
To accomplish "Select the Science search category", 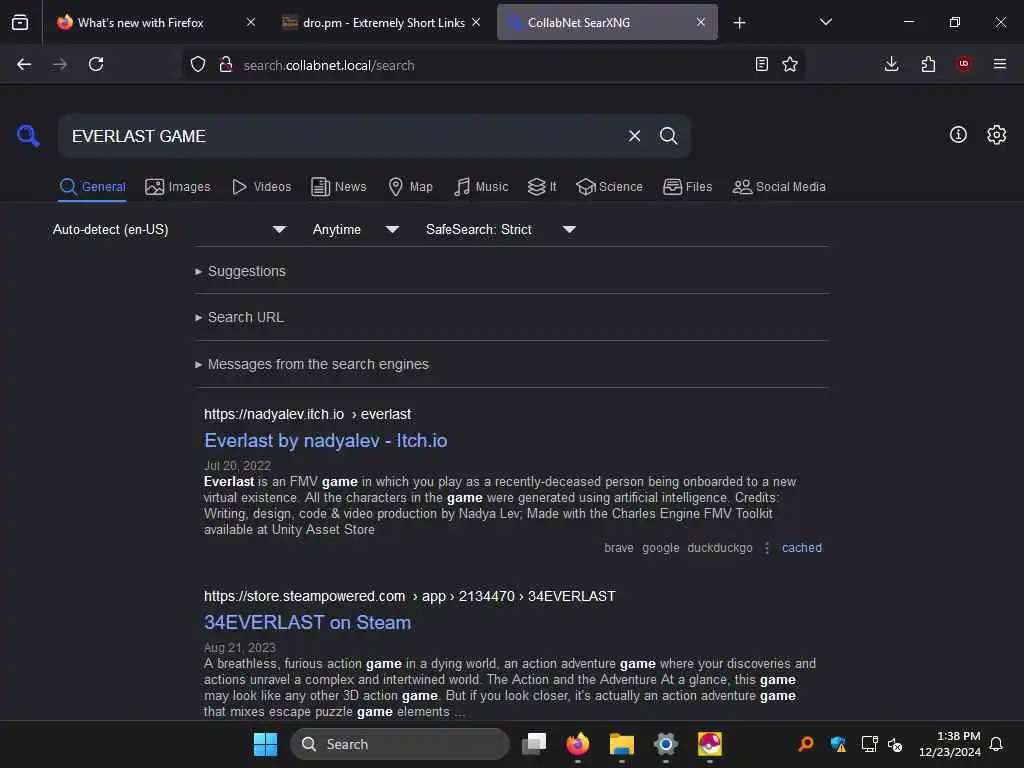I will click(x=609, y=187).
